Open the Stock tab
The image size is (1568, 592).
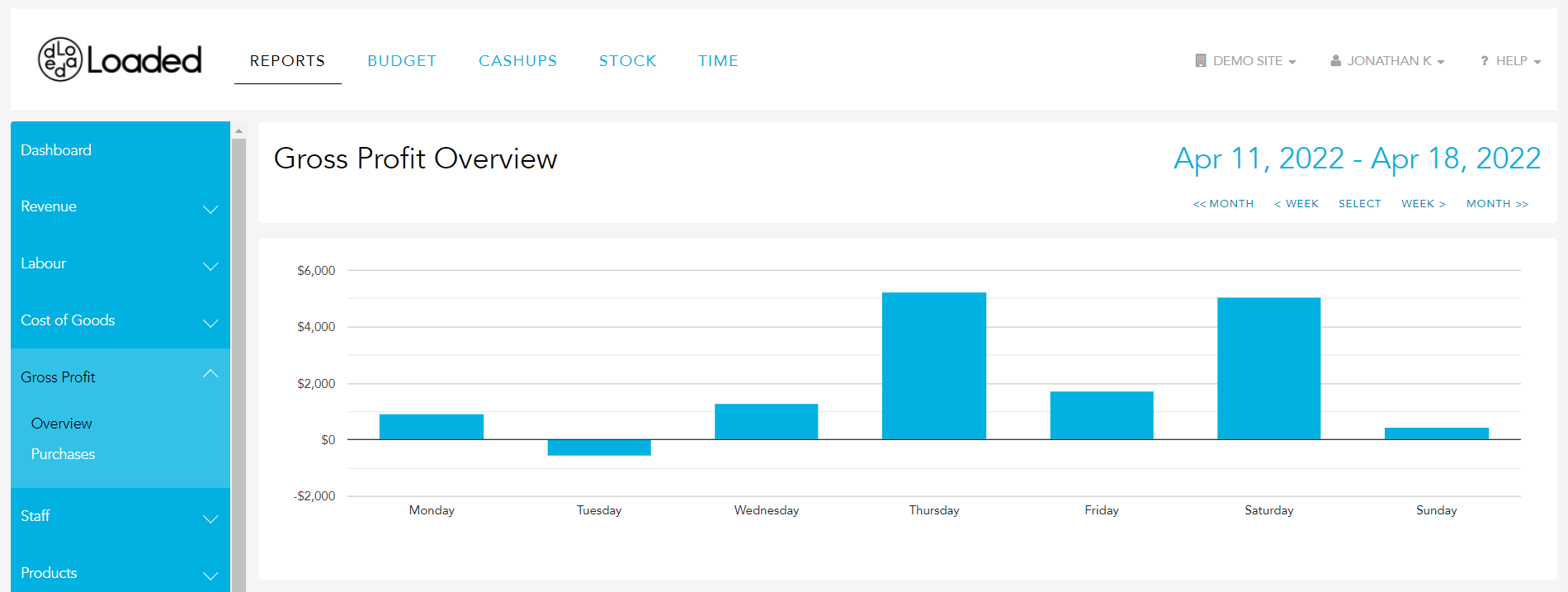tap(628, 61)
